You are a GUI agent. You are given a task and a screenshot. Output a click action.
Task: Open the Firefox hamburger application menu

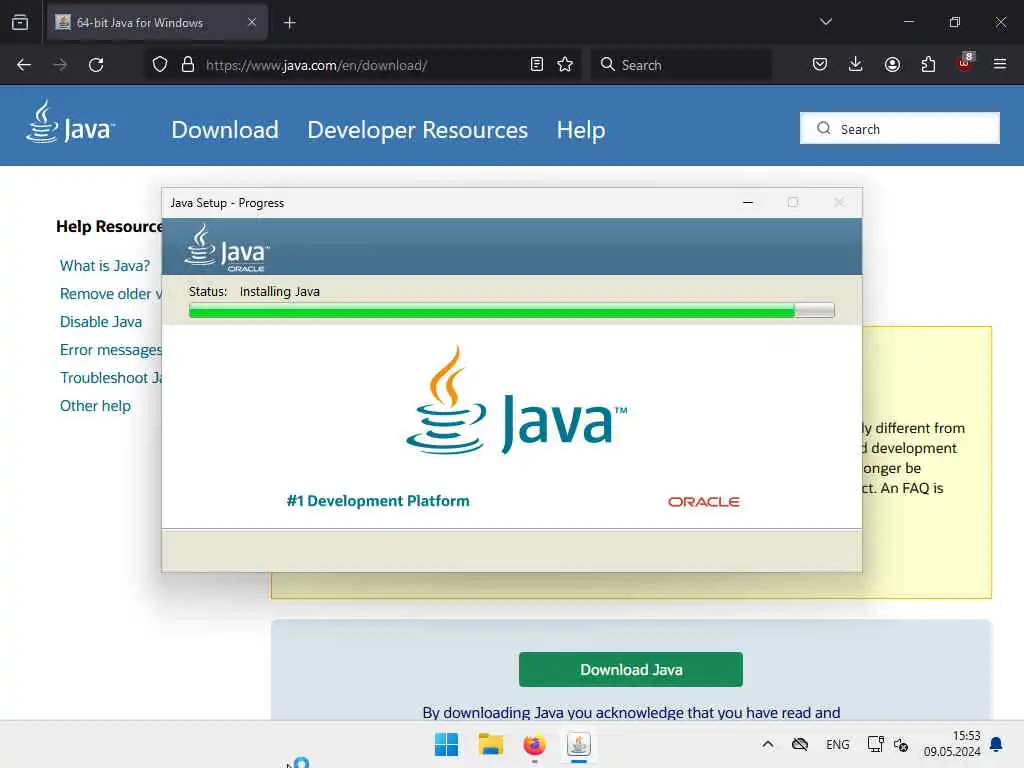click(x=1000, y=65)
